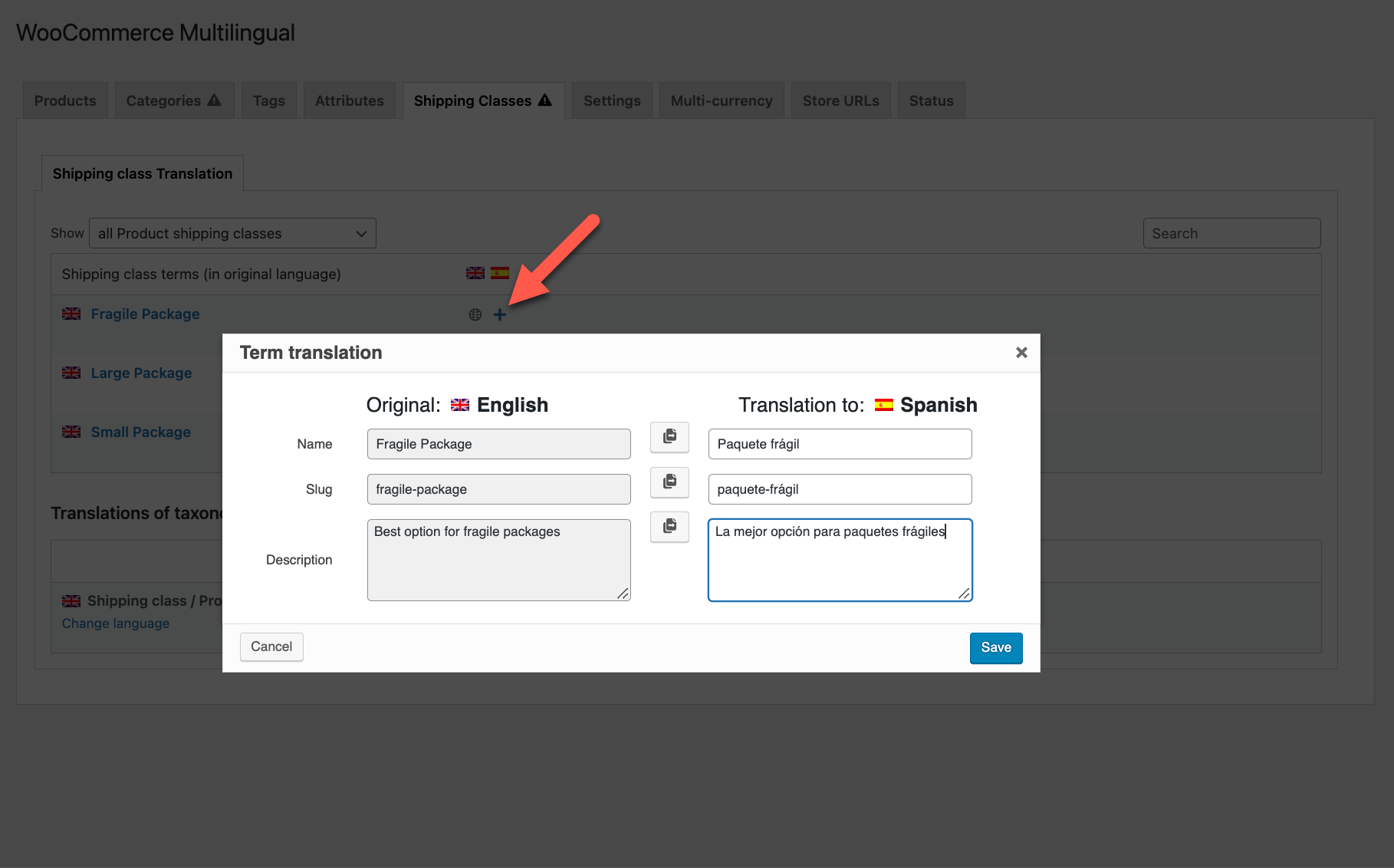Select the Attributes tab
Image resolution: width=1394 pixels, height=868 pixels.
(x=350, y=100)
